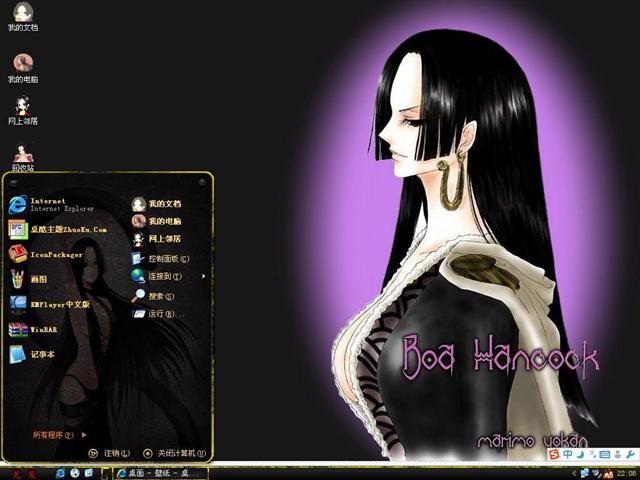Toggle the half-moon full/half width mode
The height and width of the screenshot is (480, 640).
click(x=580, y=454)
